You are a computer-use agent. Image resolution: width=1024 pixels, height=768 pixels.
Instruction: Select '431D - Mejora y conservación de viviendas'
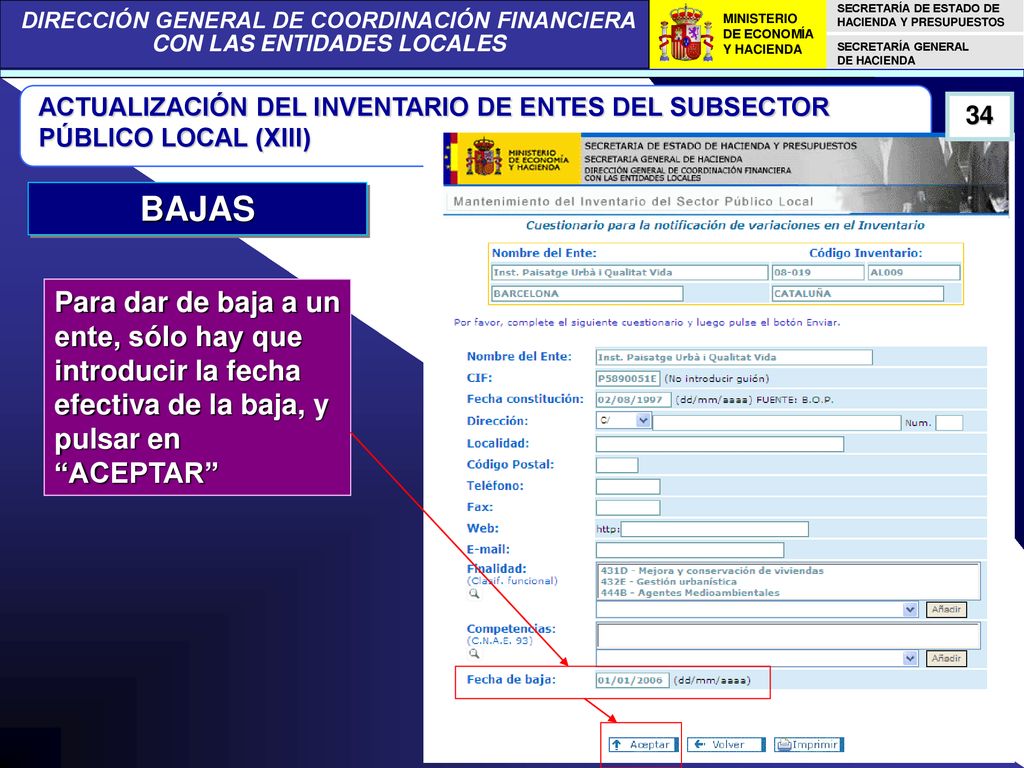click(x=712, y=571)
